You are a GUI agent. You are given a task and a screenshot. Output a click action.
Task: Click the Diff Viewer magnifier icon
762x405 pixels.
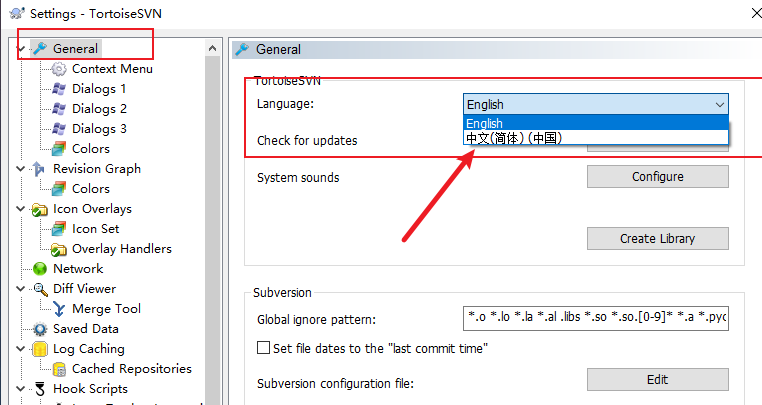pos(40,289)
